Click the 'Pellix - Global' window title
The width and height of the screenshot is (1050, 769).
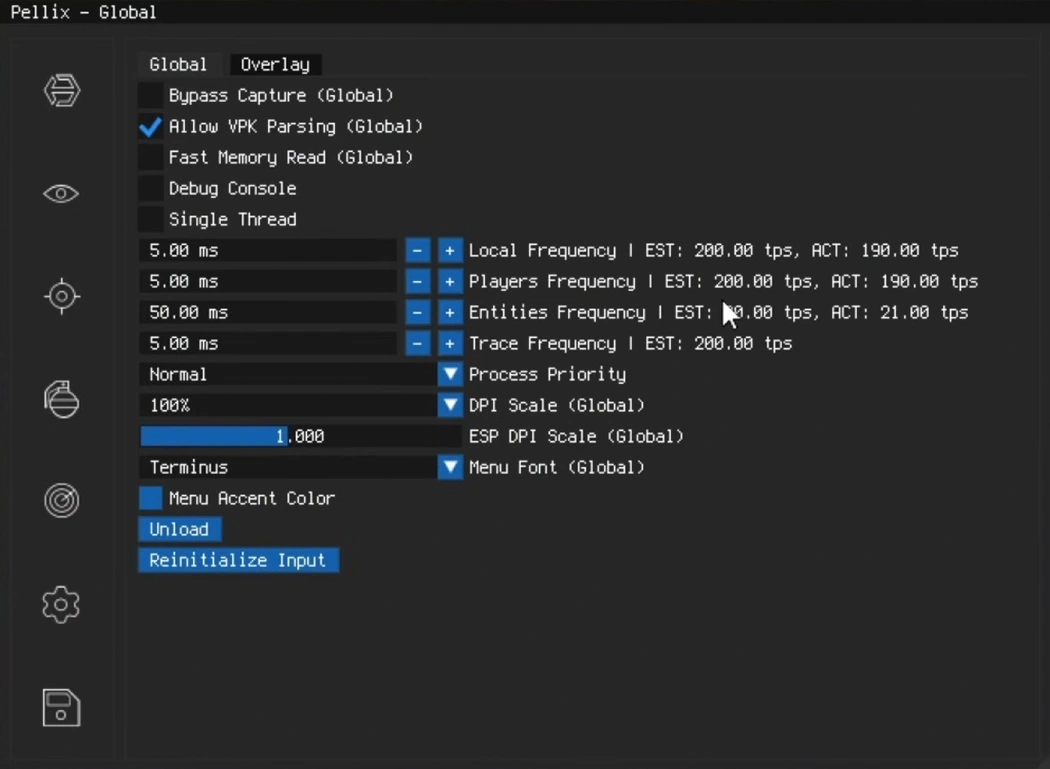84,12
